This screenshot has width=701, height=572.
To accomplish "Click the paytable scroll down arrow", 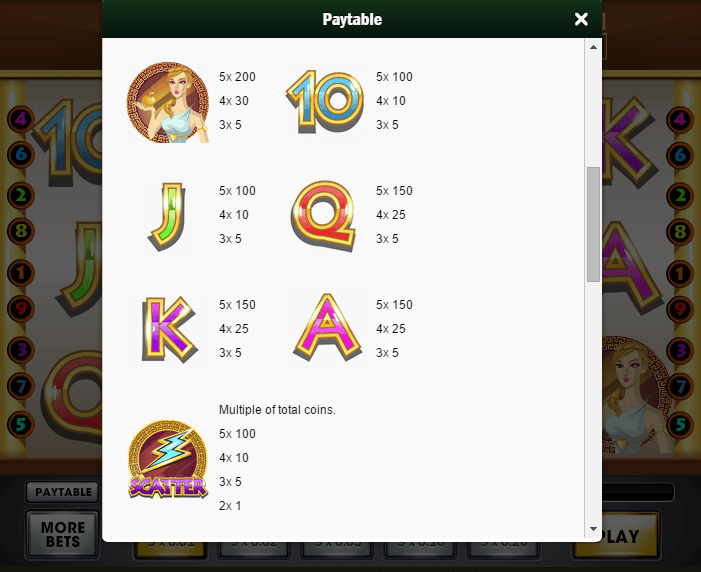I will [593, 529].
